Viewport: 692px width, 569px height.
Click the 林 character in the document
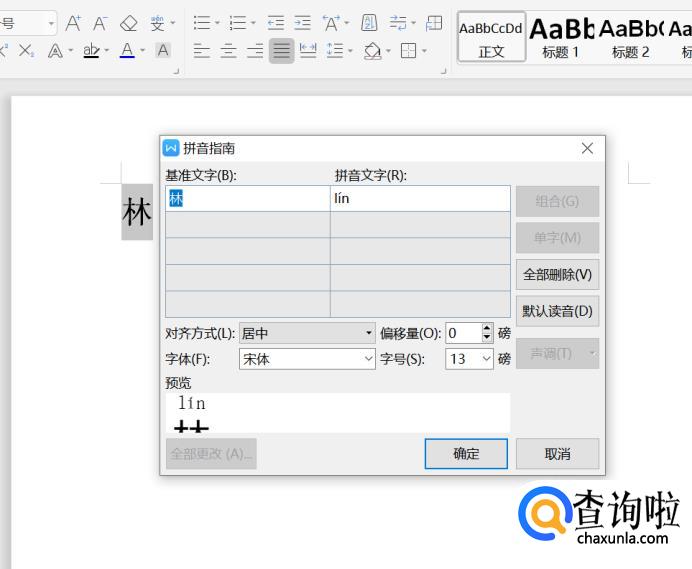click(x=137, y=212)
